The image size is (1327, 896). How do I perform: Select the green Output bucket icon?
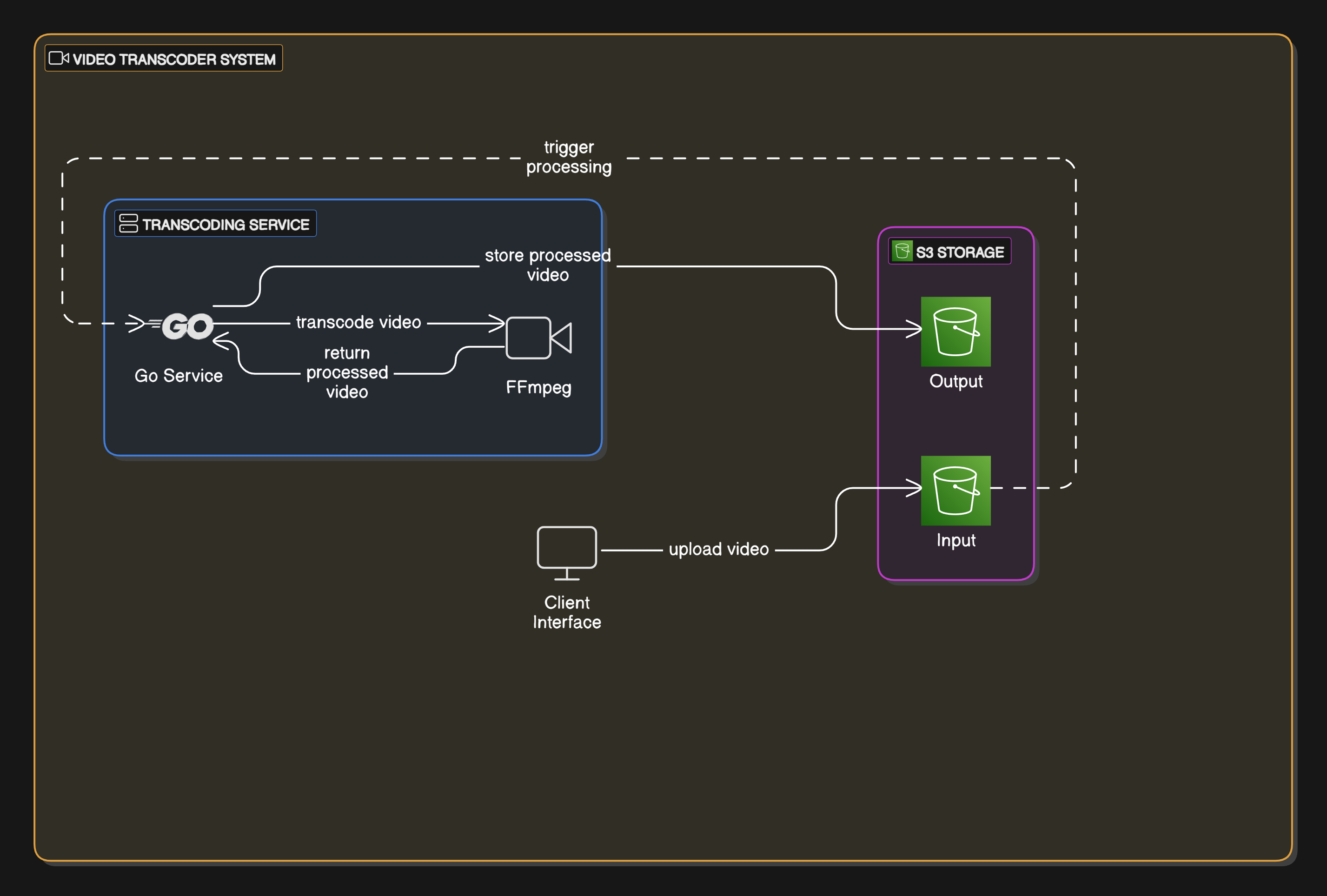(955, 330)
